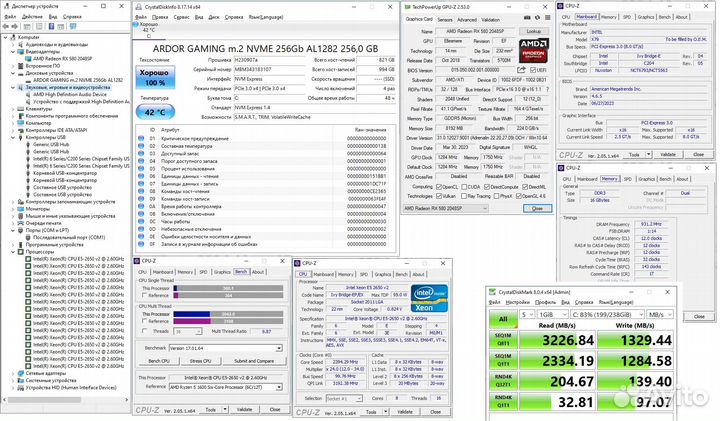This screenshot has height=421, width=720.
Task: Click the back arrow in Device Manager toolbar
Action: (x=6, y=27)
